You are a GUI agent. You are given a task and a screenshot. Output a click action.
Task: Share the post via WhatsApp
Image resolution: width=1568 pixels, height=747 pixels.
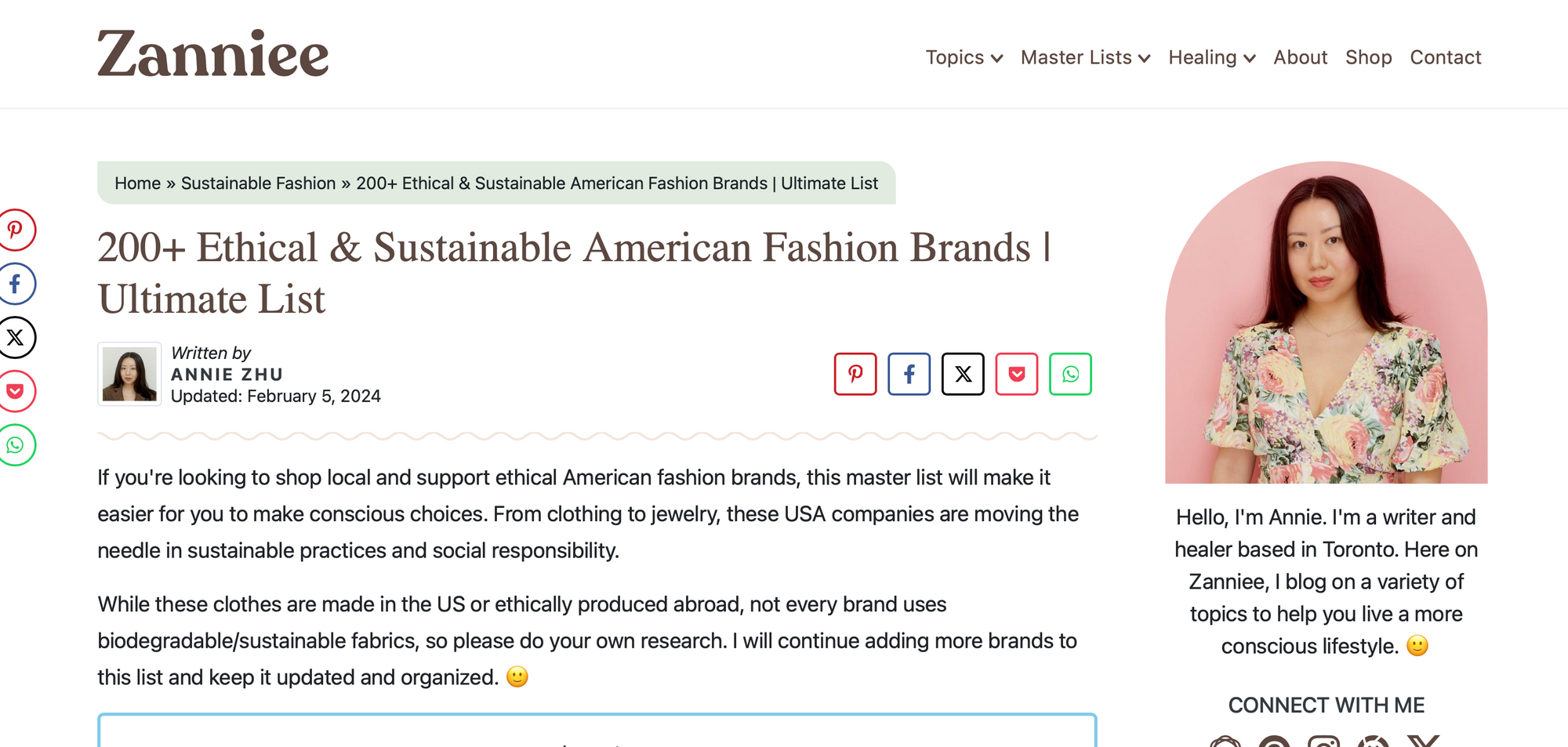[x=1070, y=374]
